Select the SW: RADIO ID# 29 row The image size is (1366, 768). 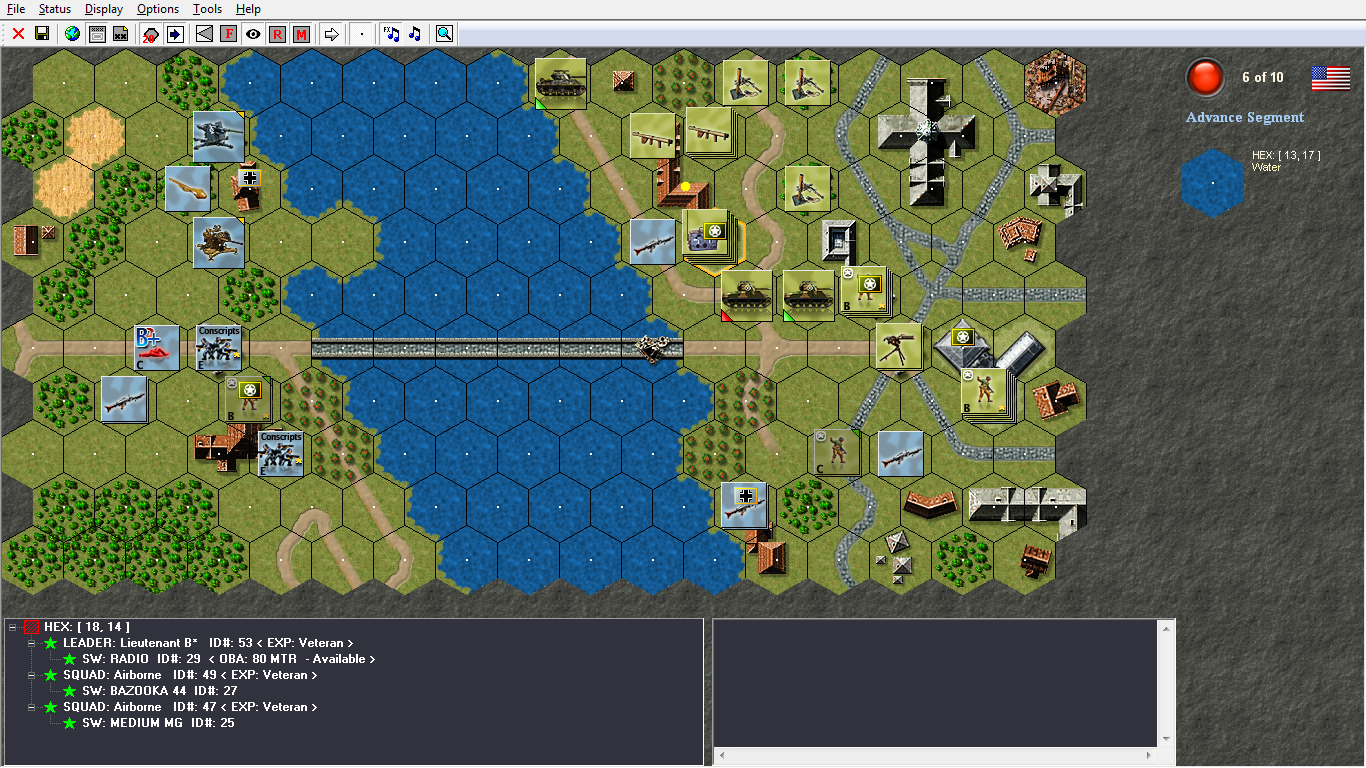point(229,659)
